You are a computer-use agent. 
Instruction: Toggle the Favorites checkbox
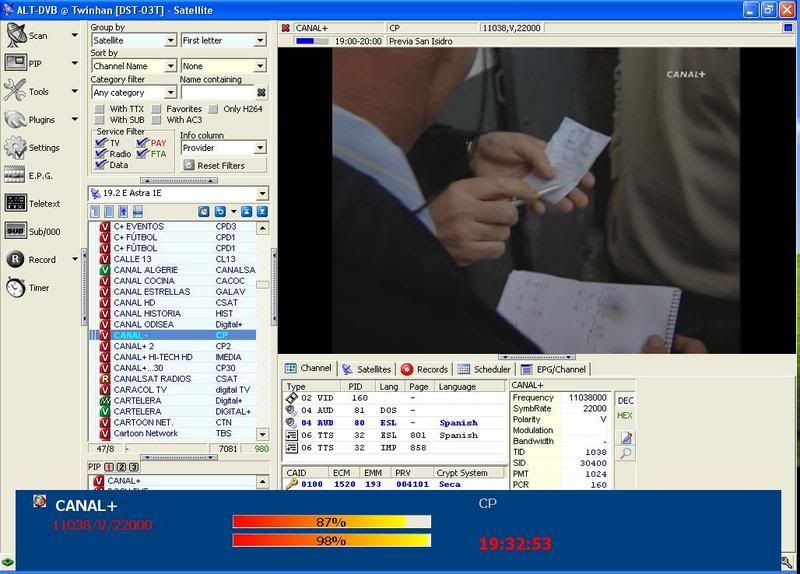coord(156,109)
